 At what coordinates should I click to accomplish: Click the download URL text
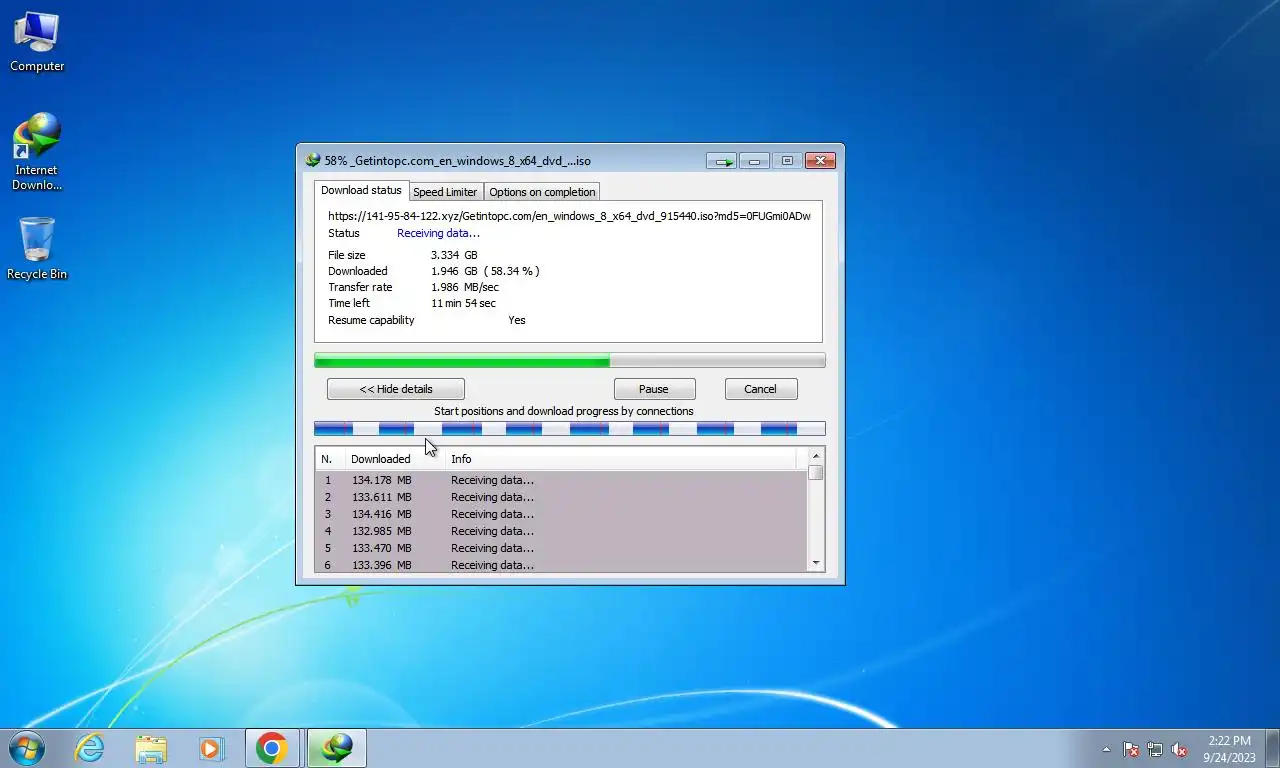pos(569,215)
